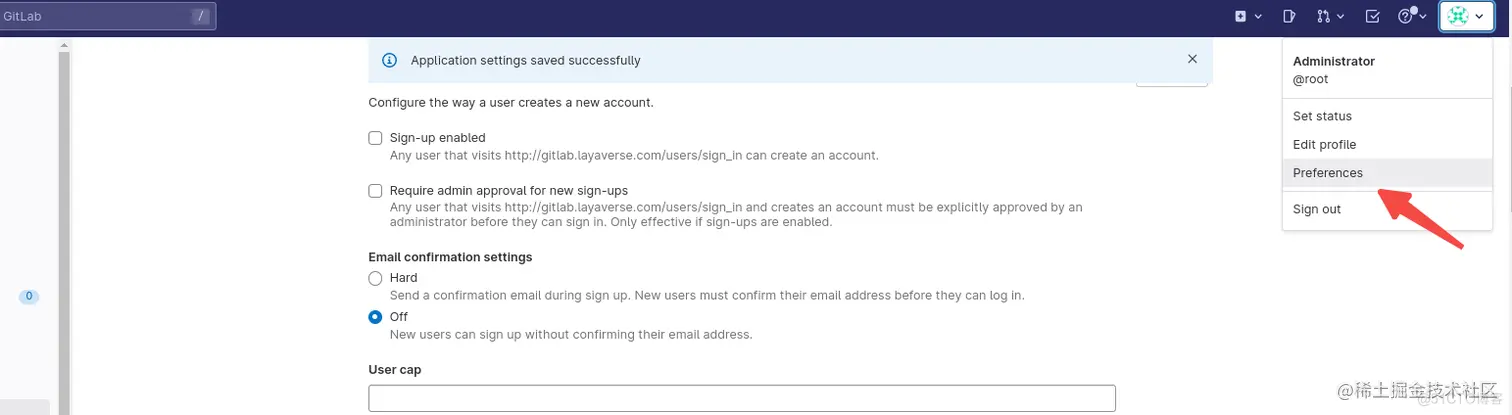Expand the Help menu dropdown chevron
The height and width of the screenshot is (415, 1512).
pyautogui.click(x=1424, y=17)
